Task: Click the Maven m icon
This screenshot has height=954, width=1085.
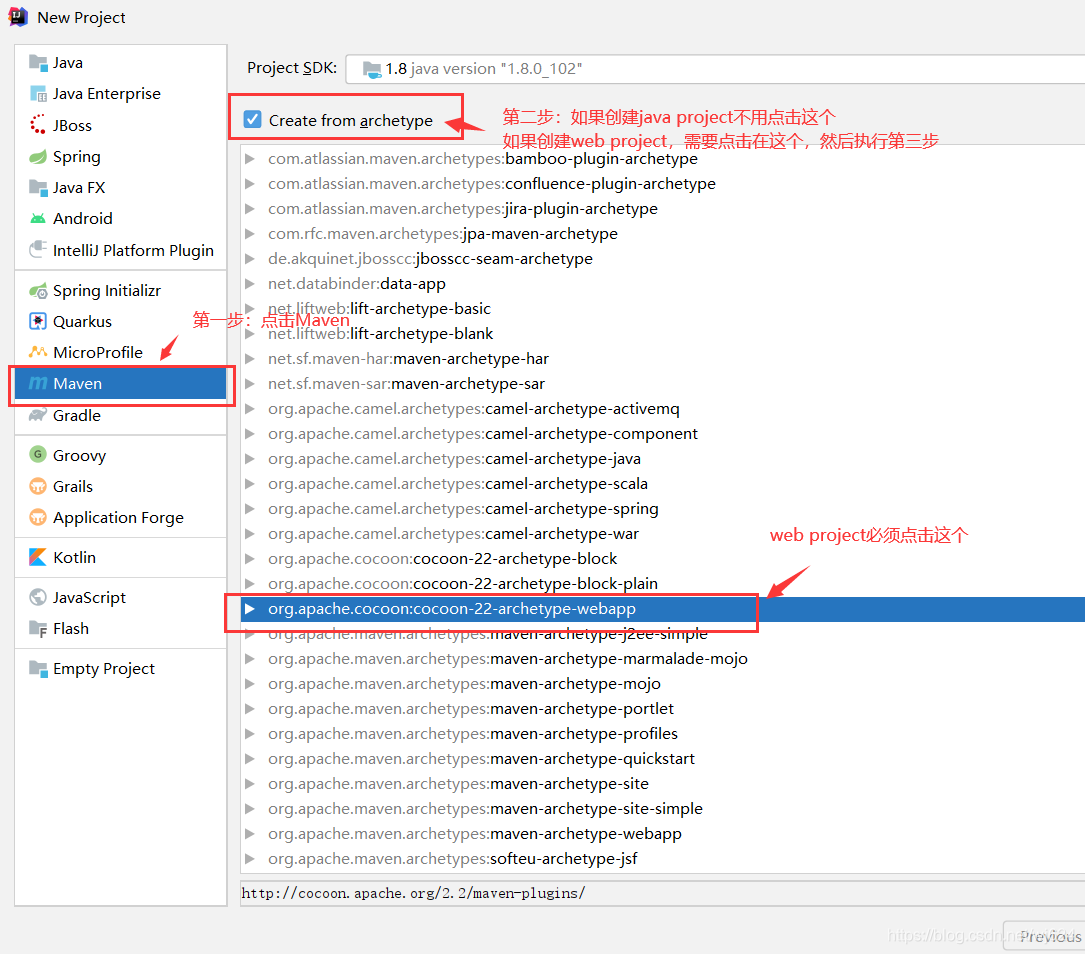Action: pos(38,383)
